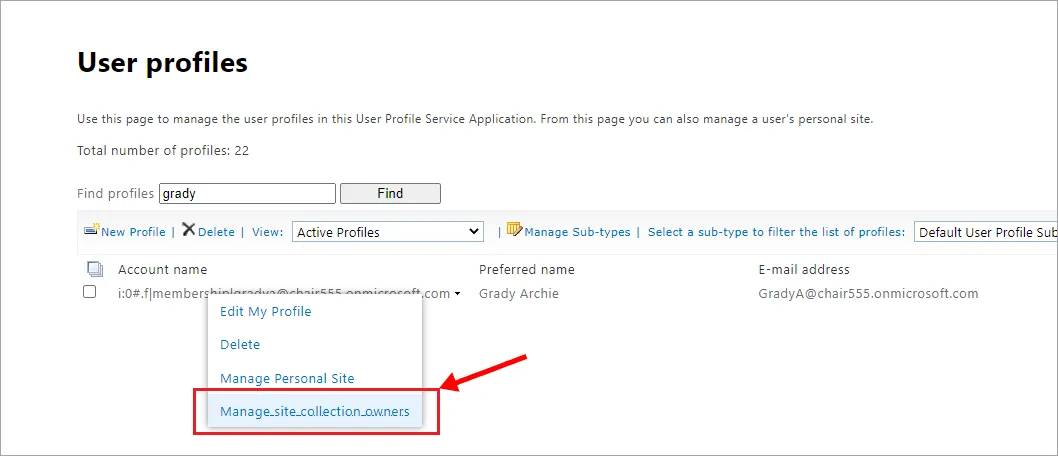
Task: Click the Find profiles search field
Action: (x=248, y=194)
